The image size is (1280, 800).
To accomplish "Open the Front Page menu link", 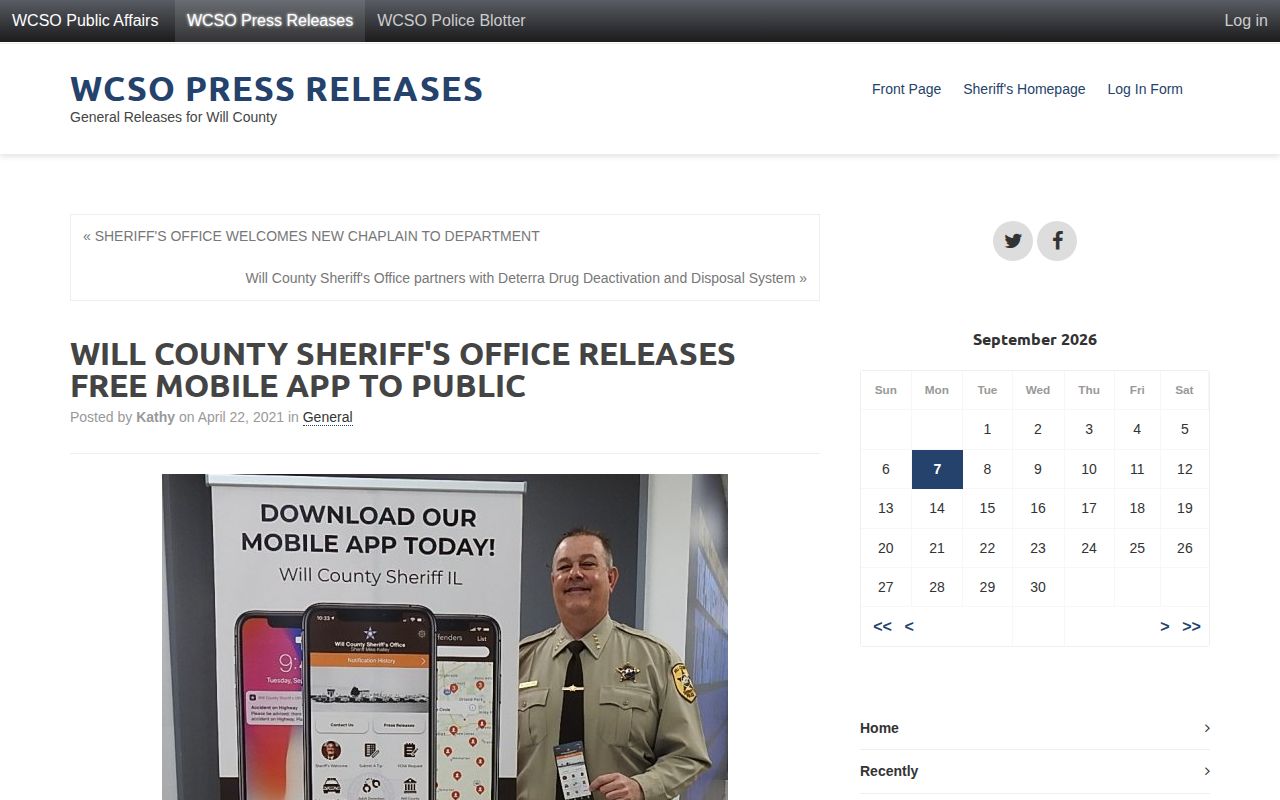I will click(906, 89).
